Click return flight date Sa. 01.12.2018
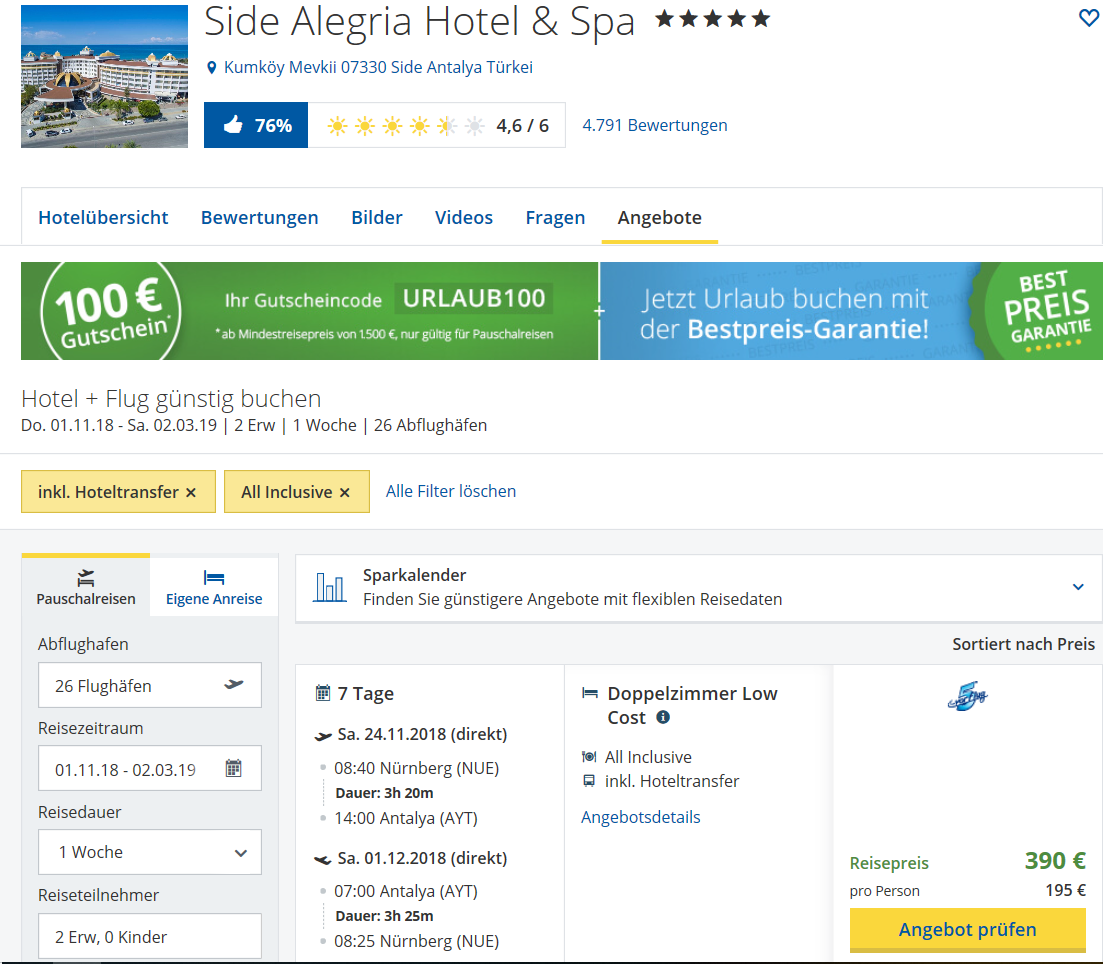Viewport: 1103px width, 964px height. click(423, 858)
